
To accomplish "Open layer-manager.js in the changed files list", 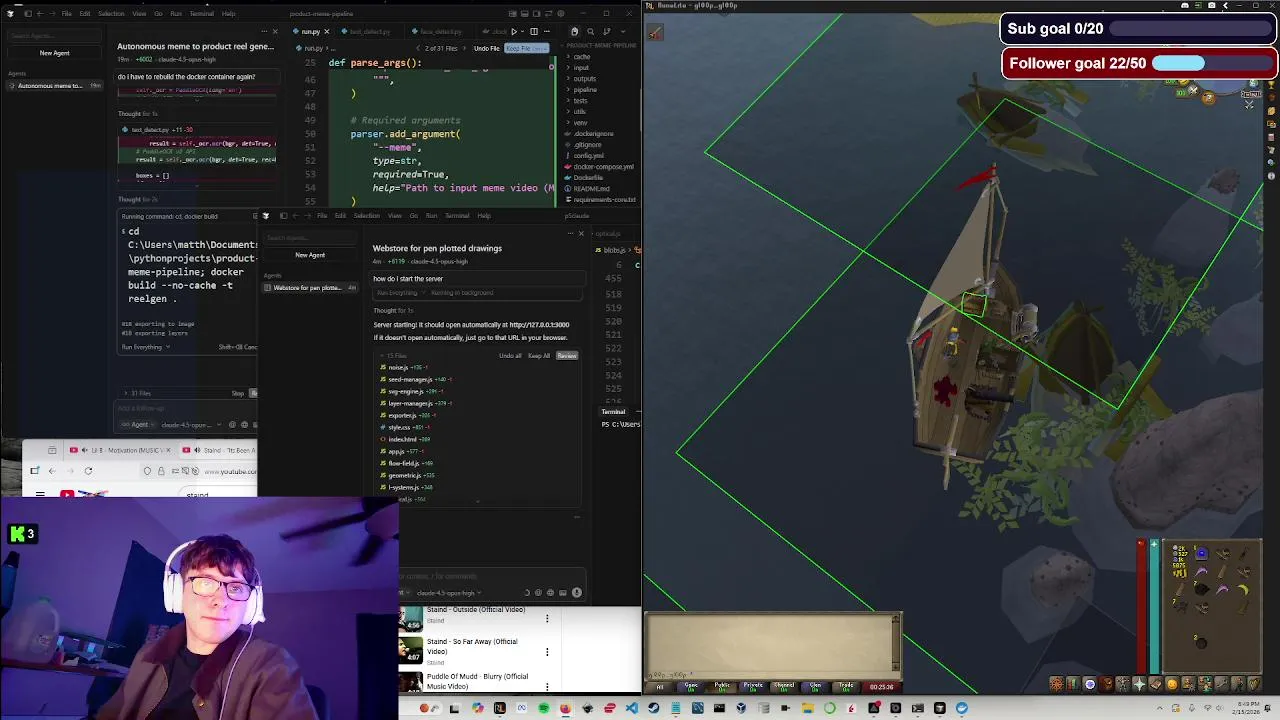I will pos(411,404).
